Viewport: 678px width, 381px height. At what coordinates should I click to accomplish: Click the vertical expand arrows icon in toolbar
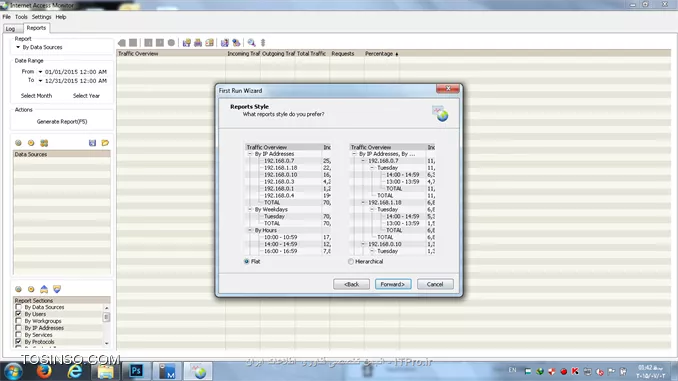[263, 43]
